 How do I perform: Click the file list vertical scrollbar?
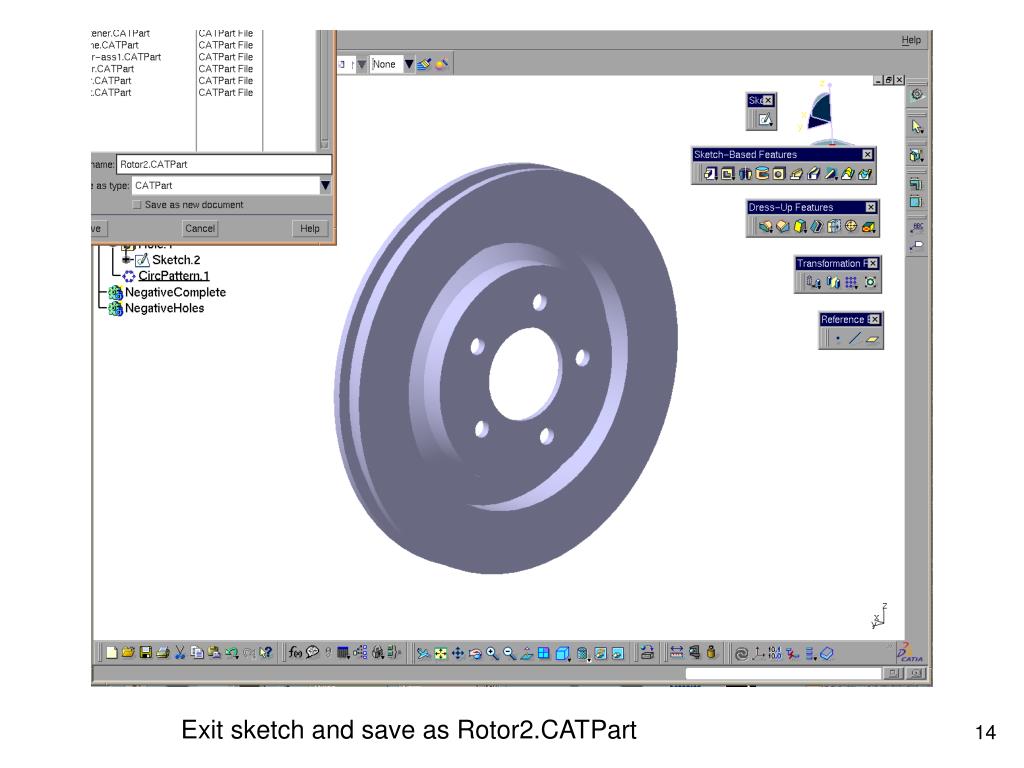pyautogui.click(x=325, y=90)
